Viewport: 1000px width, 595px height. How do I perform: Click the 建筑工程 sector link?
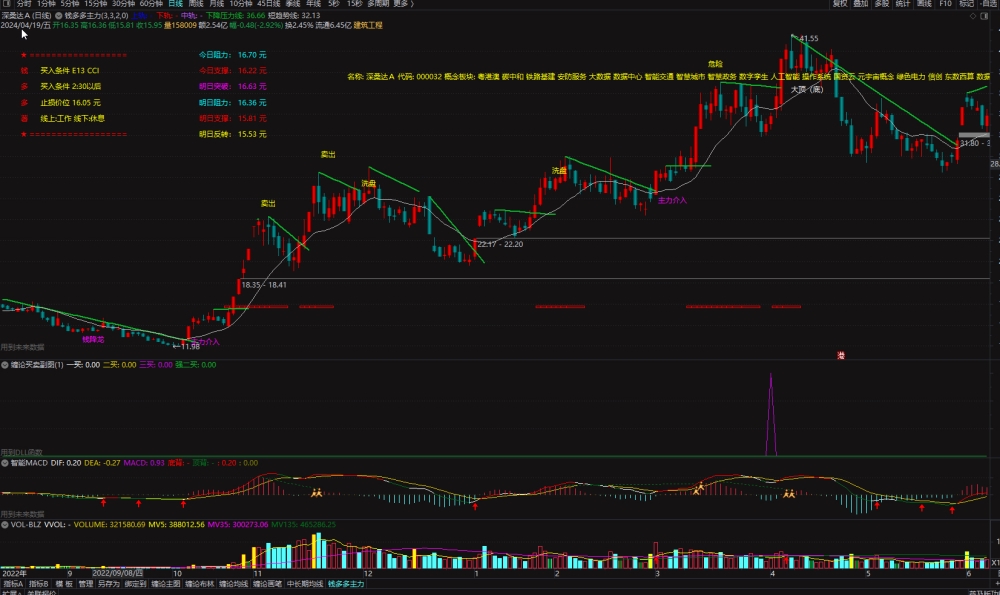point(368,26)
